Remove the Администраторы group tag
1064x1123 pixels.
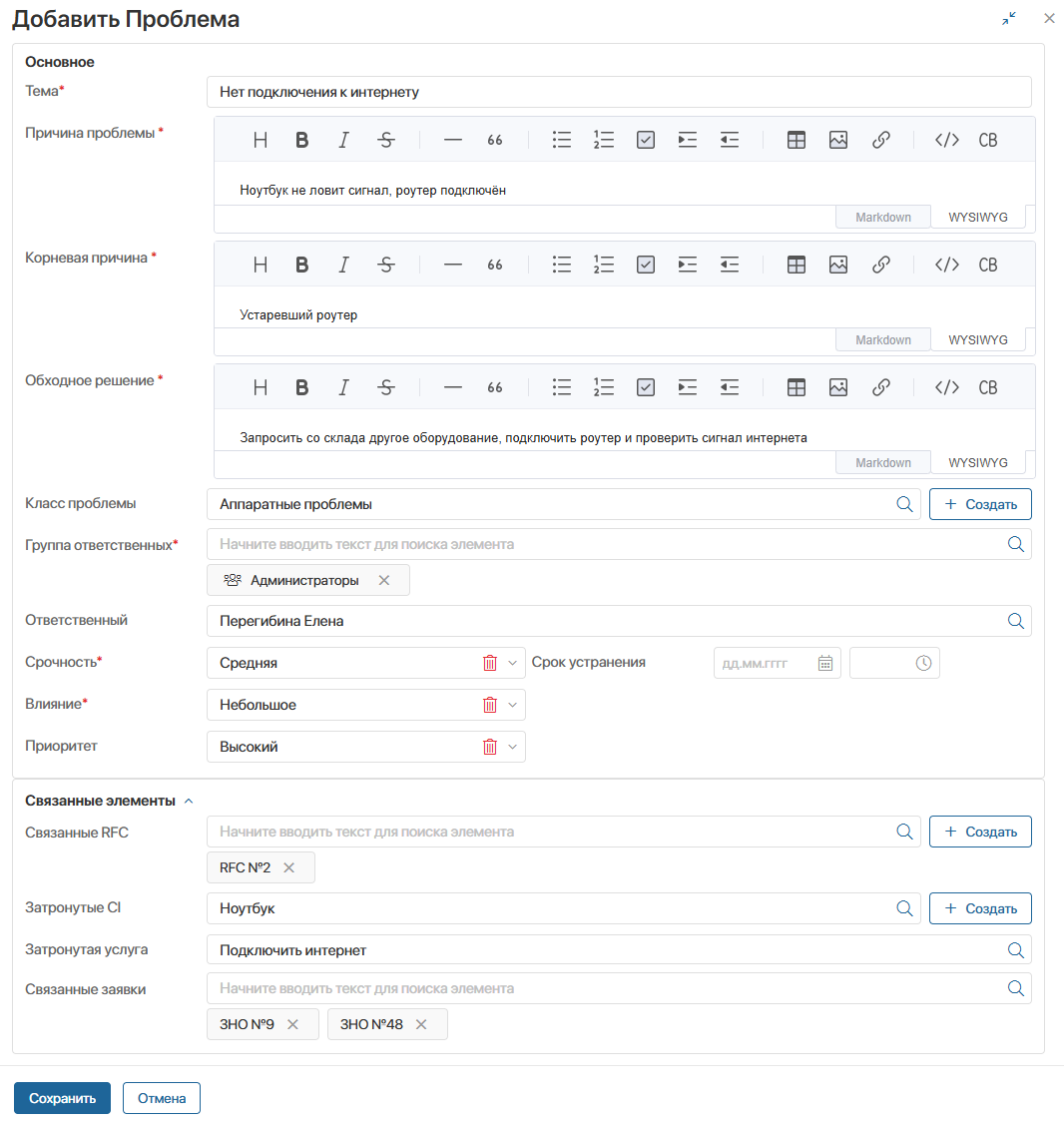[384, 580]
